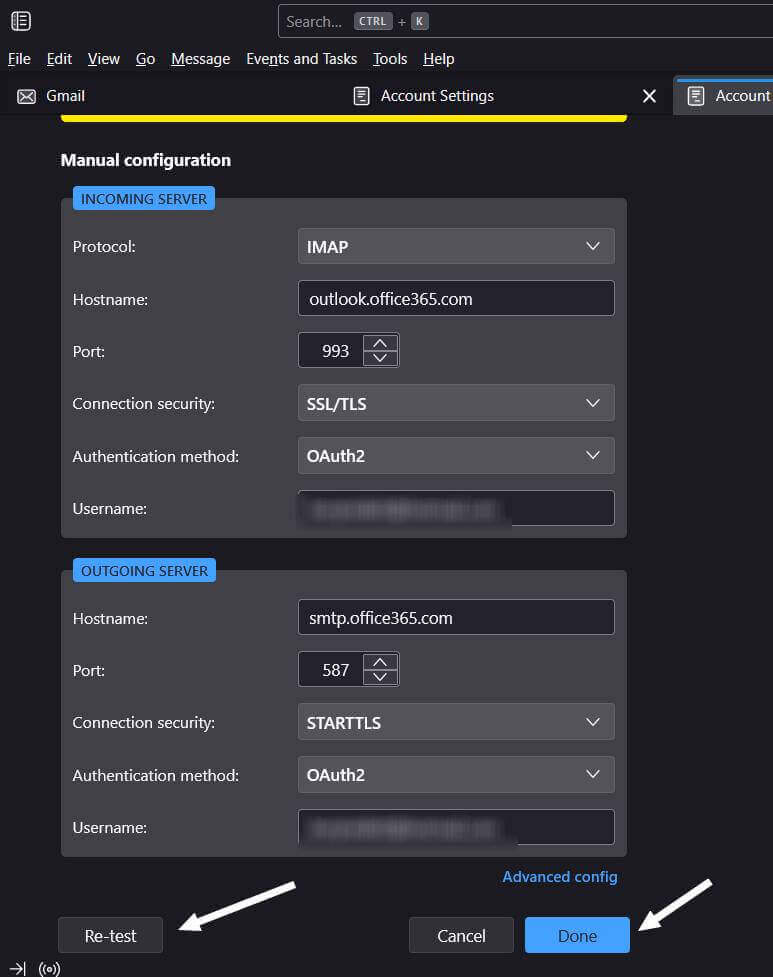Viewport: 773px width, 977px height.
Task: Open the View menu
Action: pyautogui.click(x=103, y=59)
